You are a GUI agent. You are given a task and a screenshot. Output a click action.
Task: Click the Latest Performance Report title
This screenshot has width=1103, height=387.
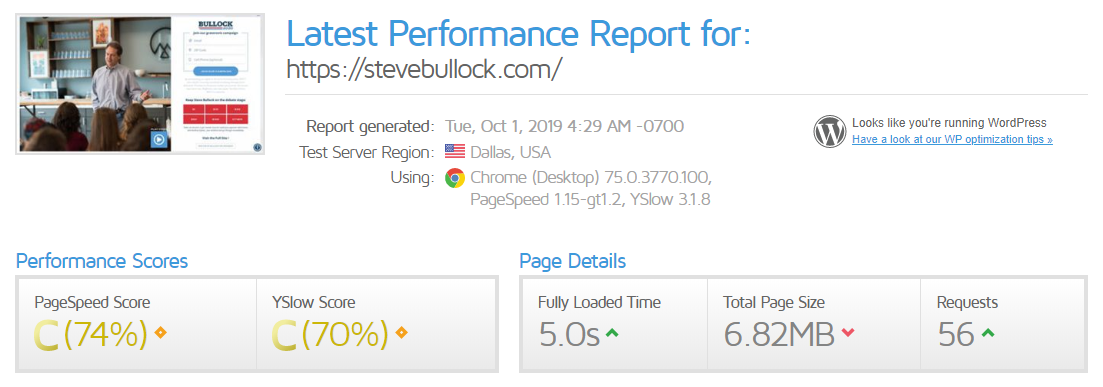pos(518,33)
